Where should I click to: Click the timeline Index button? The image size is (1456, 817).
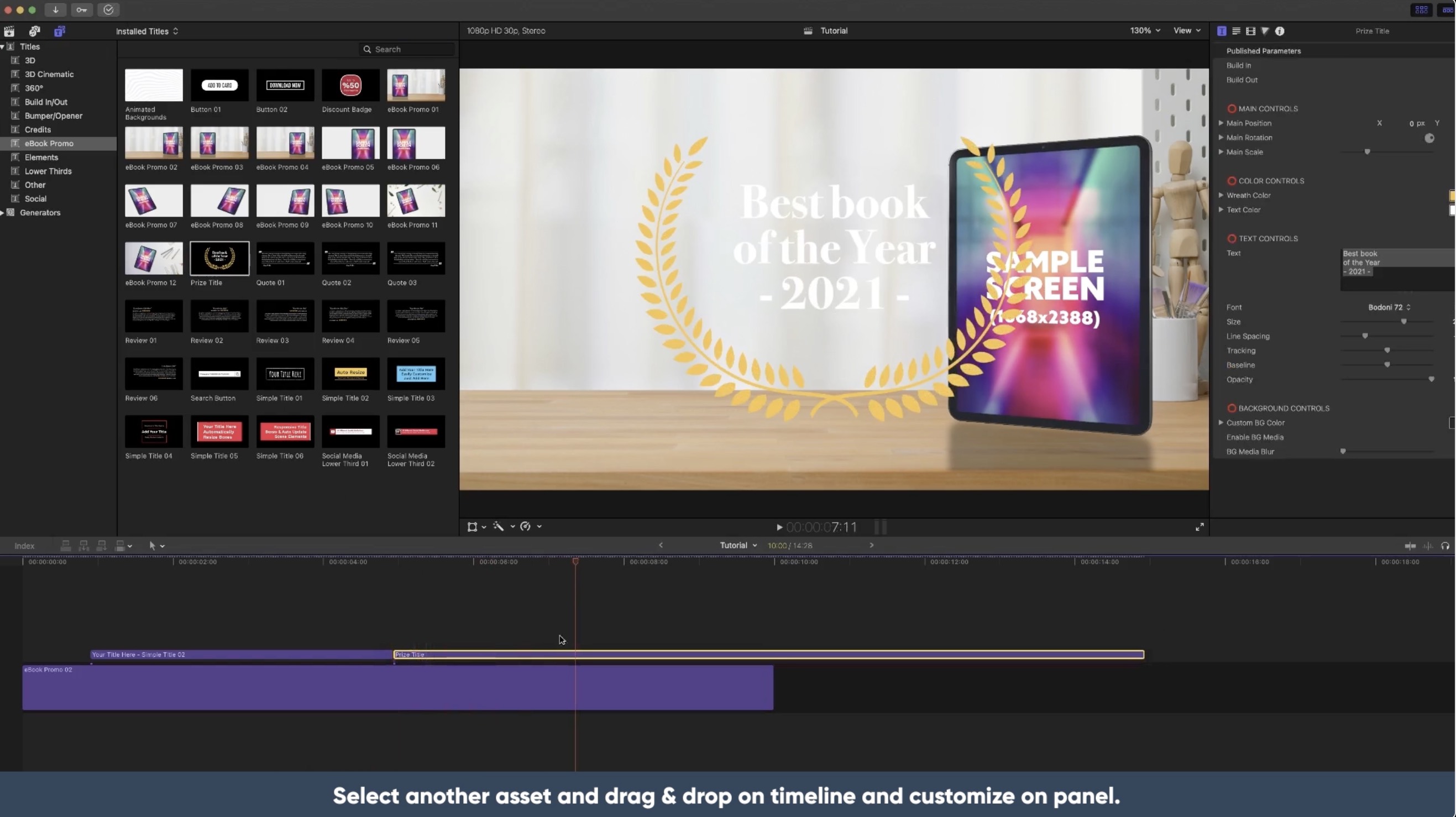(x=24, y=546)
